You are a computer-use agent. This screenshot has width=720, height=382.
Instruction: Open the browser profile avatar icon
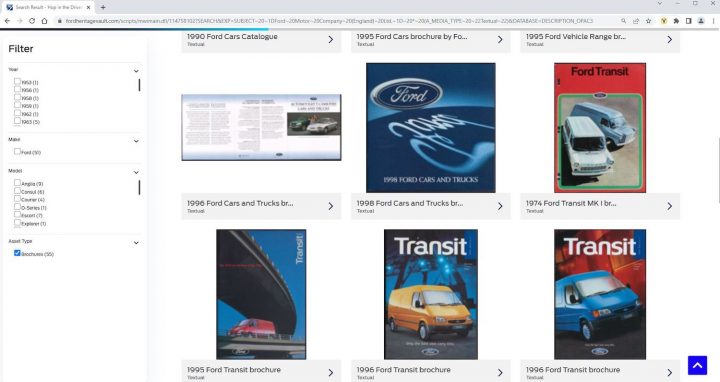[x=701, y=21]
